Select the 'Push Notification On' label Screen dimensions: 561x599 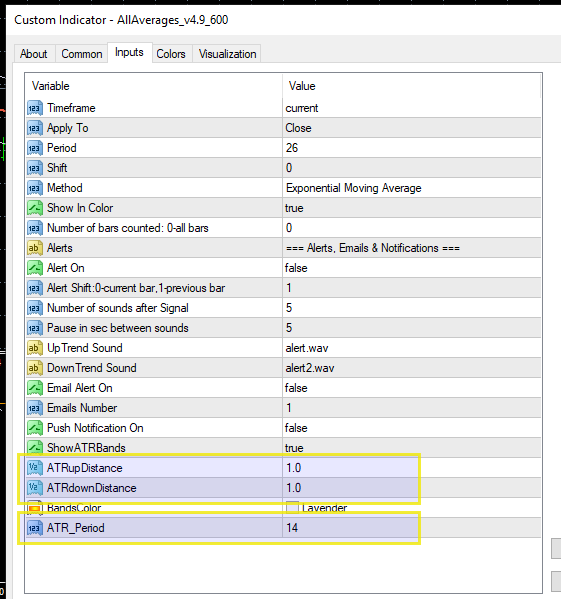(95, 428)
